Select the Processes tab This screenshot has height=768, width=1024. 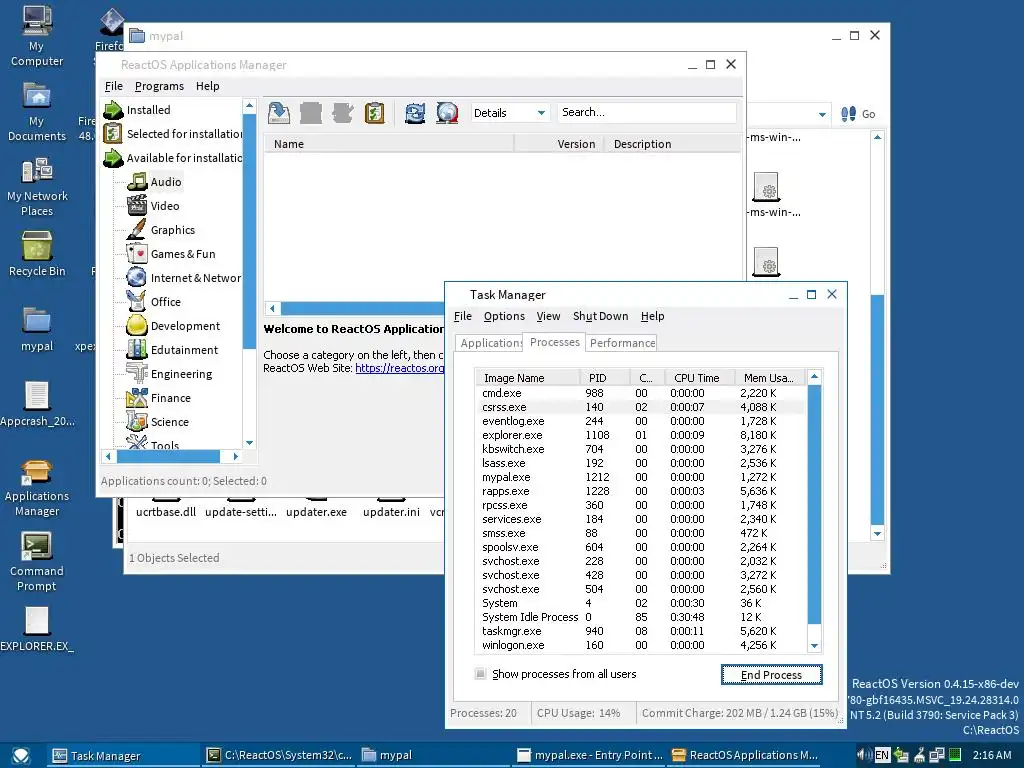click(554, 342)
